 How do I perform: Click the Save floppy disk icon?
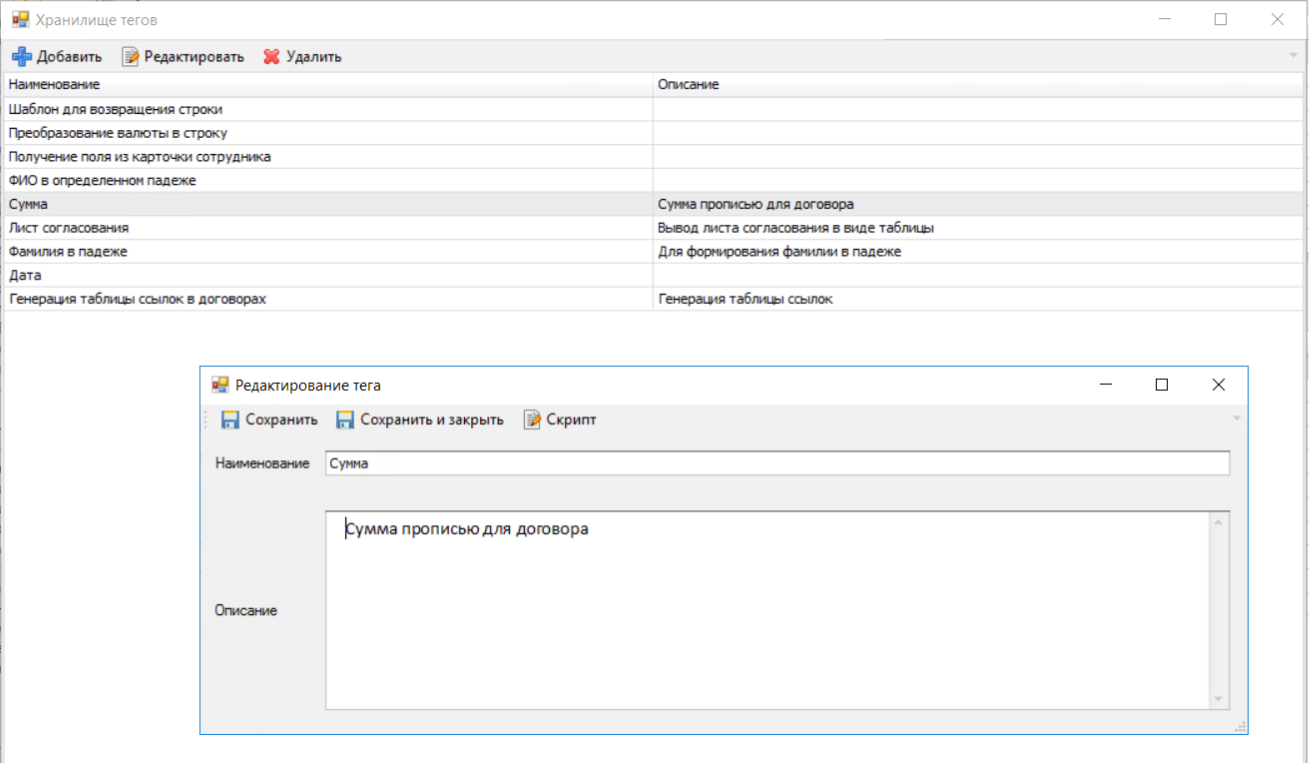click(230, 420)
